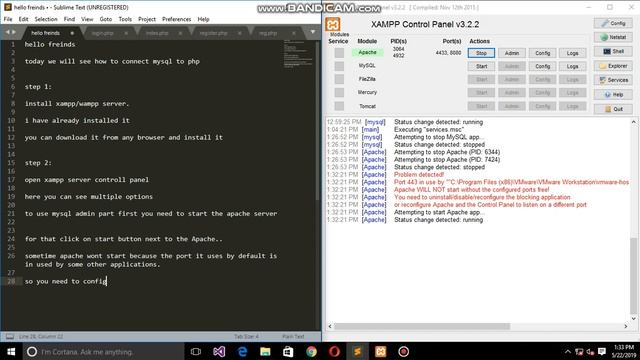Open the taskbar clock and date
The image size is (640, 360).
tap(624, 351)
